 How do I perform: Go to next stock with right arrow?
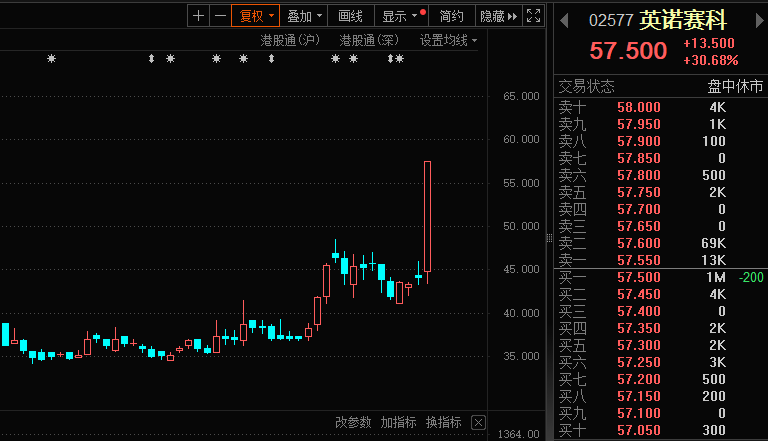(x=760, y=21)
